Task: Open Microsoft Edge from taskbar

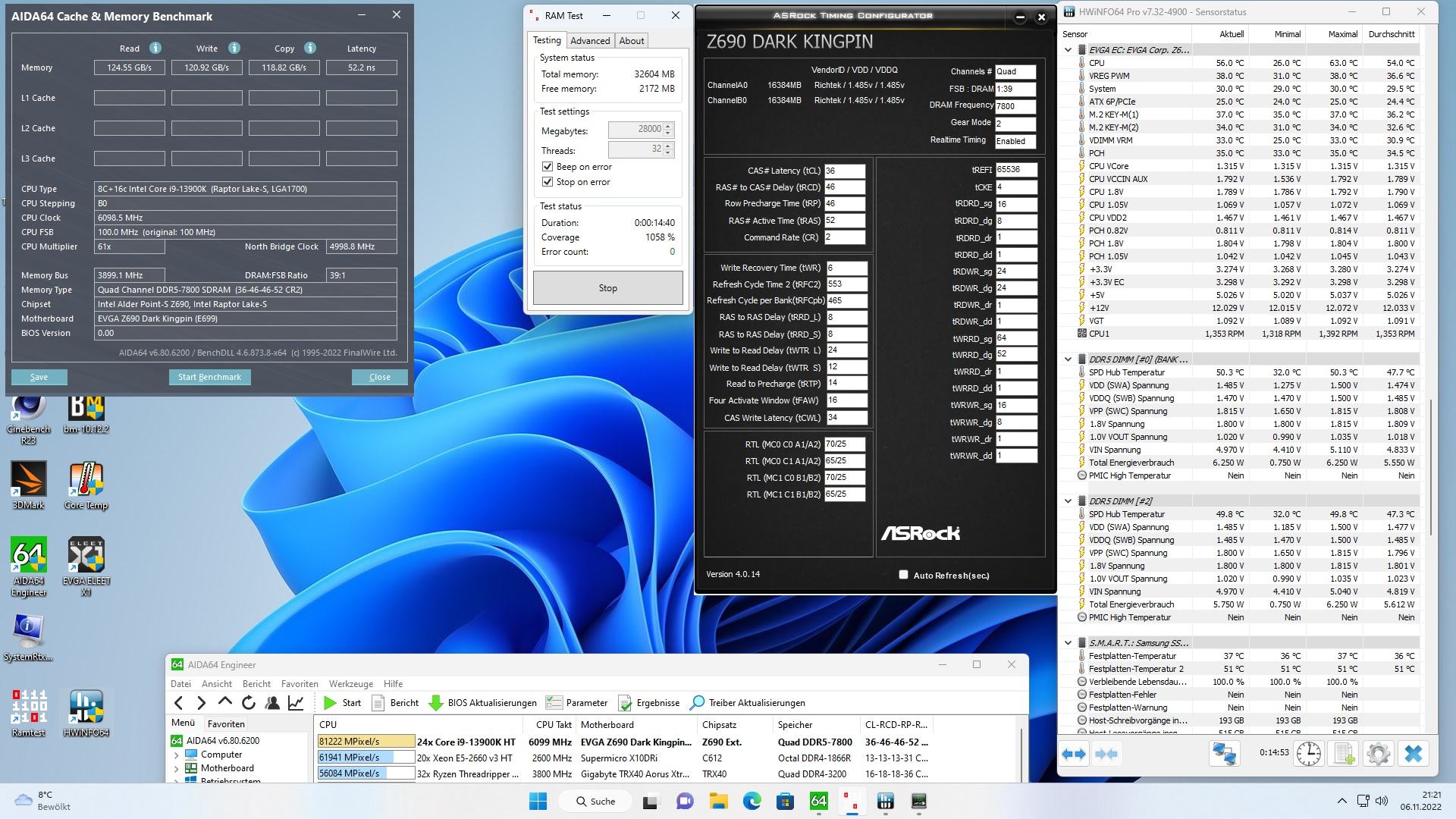Action: pos(752,801)
